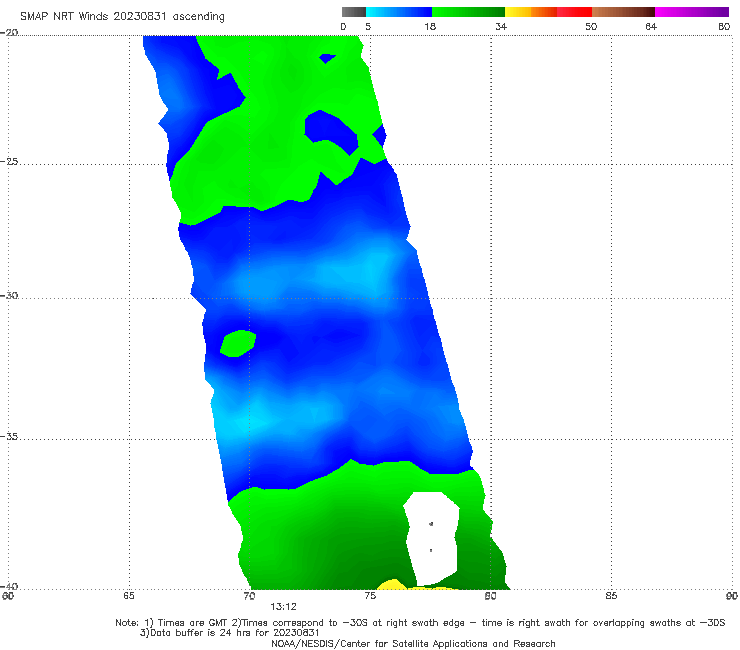This screenshot has width=740, height=650.
Task: Click the yellow-orange segment of the colorbar
Action: pyautogui.click(x=531, y=12)
